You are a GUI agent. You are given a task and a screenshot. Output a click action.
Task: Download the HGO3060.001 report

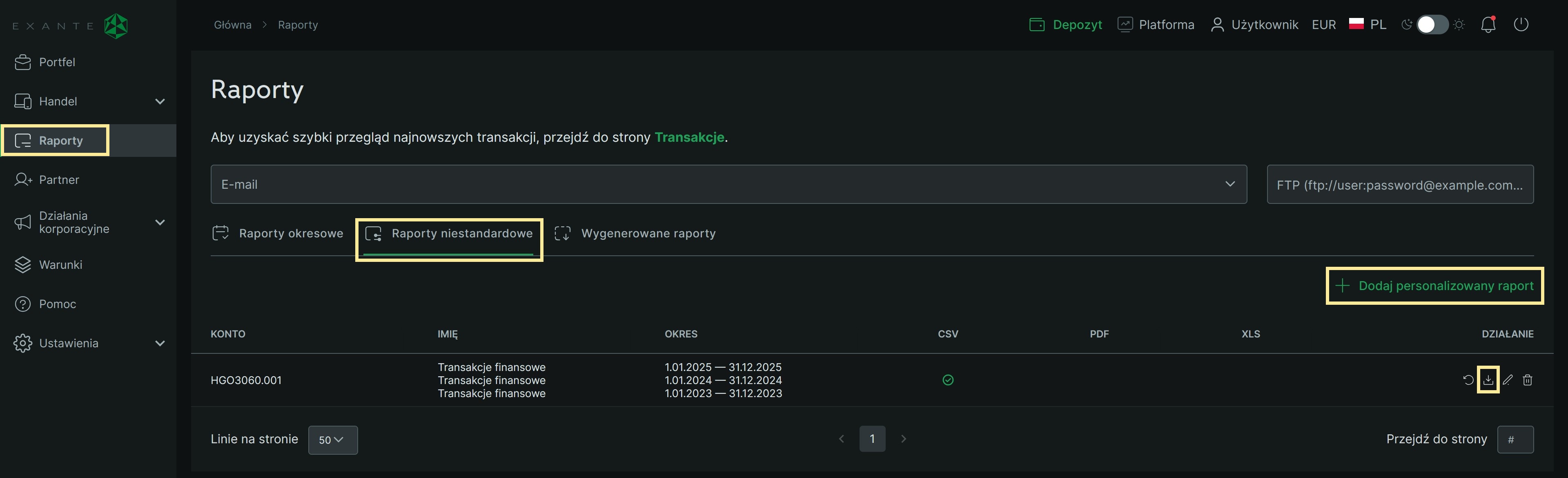coord(1488,380)
